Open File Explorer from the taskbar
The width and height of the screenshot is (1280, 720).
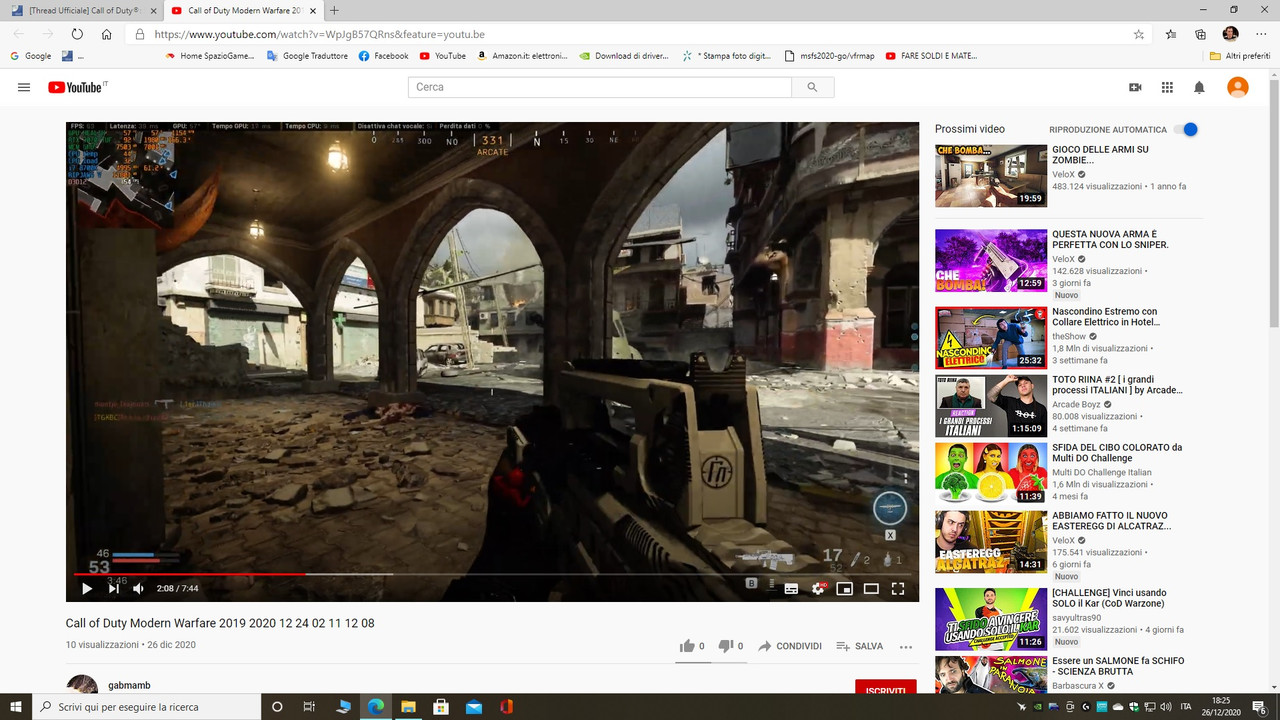pyautogui.click(x=408, y=706)
